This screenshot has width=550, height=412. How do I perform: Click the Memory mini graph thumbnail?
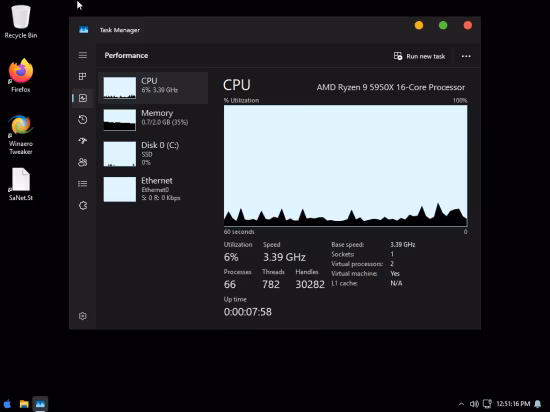(x=120, y=120)
